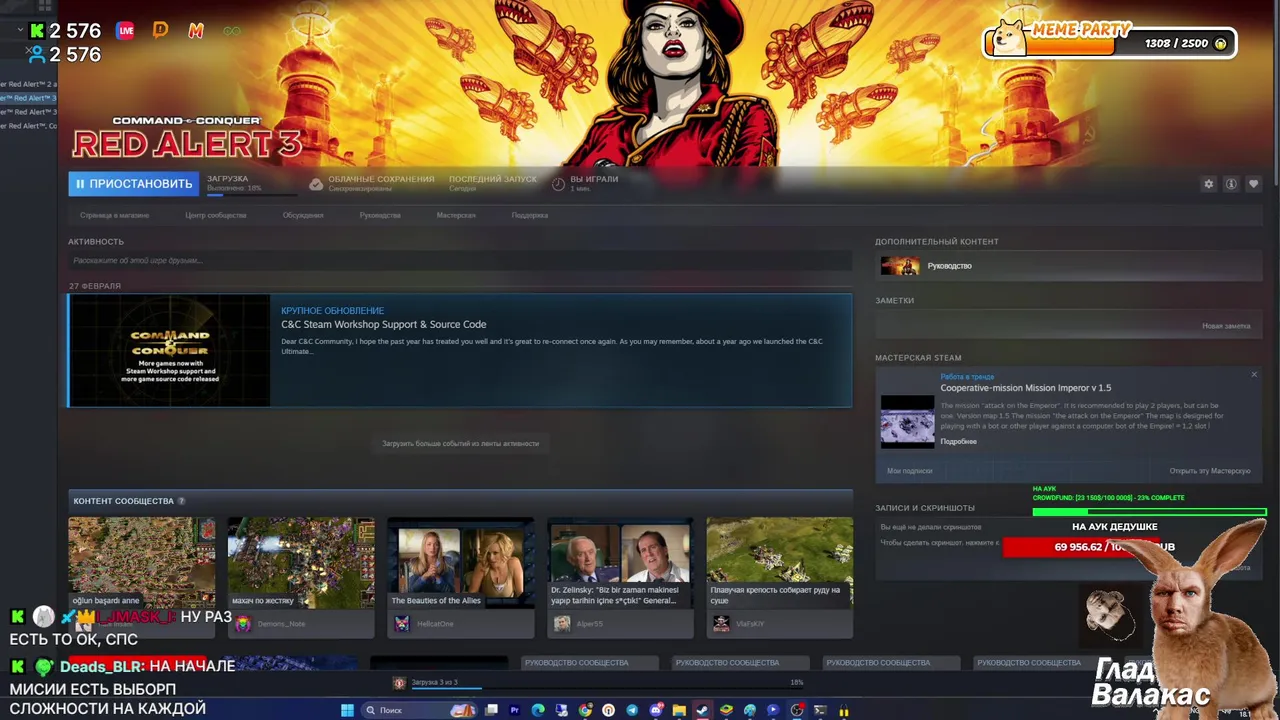Open terminal icon on taskbar
Screen dimensions: 1280x720
[820, 710]
